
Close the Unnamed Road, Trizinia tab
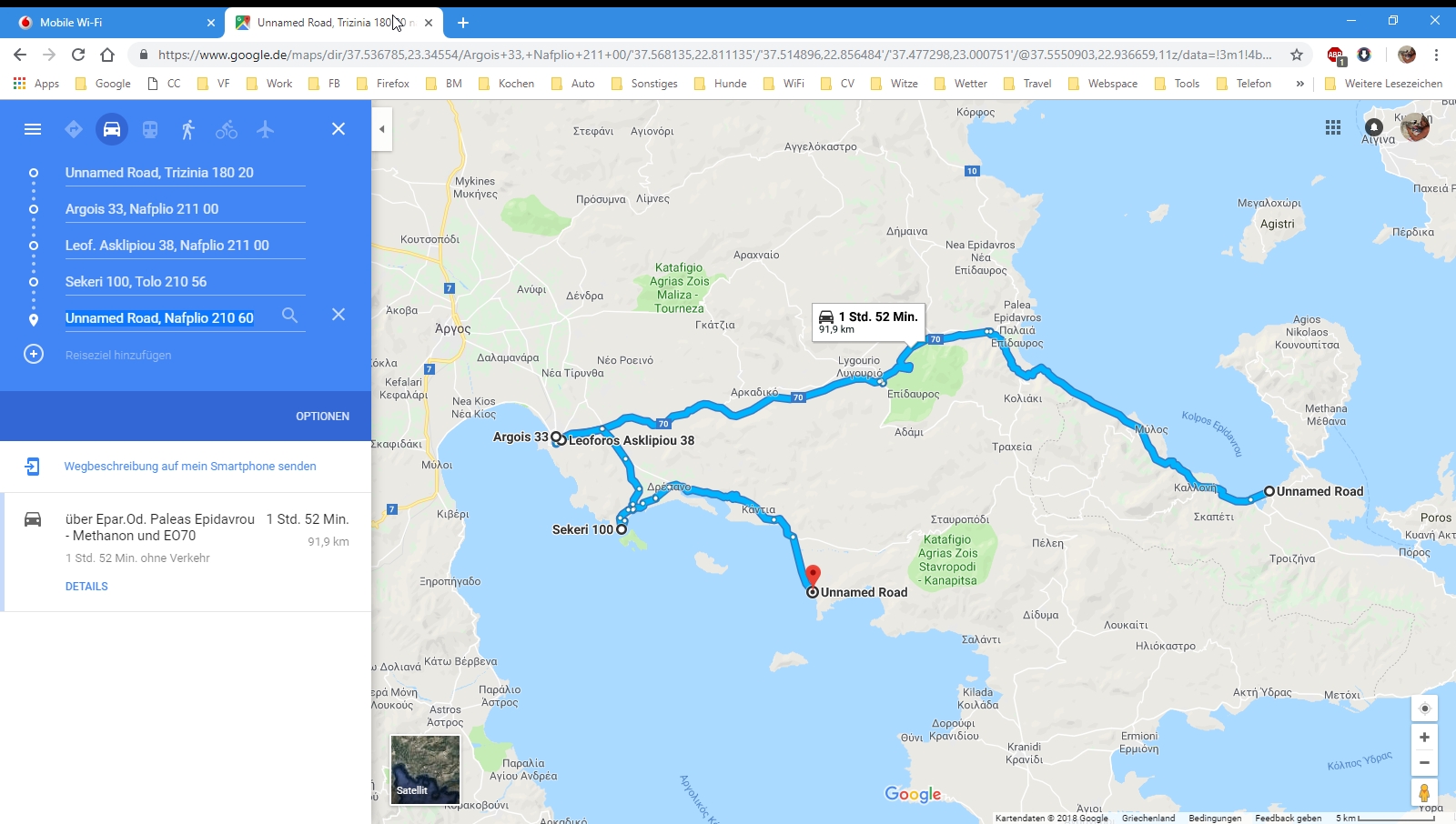[x=429, y=23]
